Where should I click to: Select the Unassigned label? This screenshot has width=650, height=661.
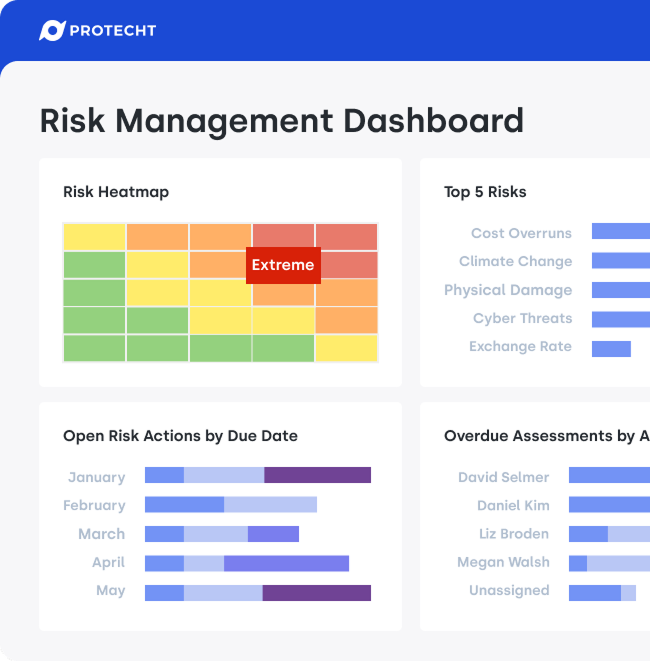tap(509, 591)
